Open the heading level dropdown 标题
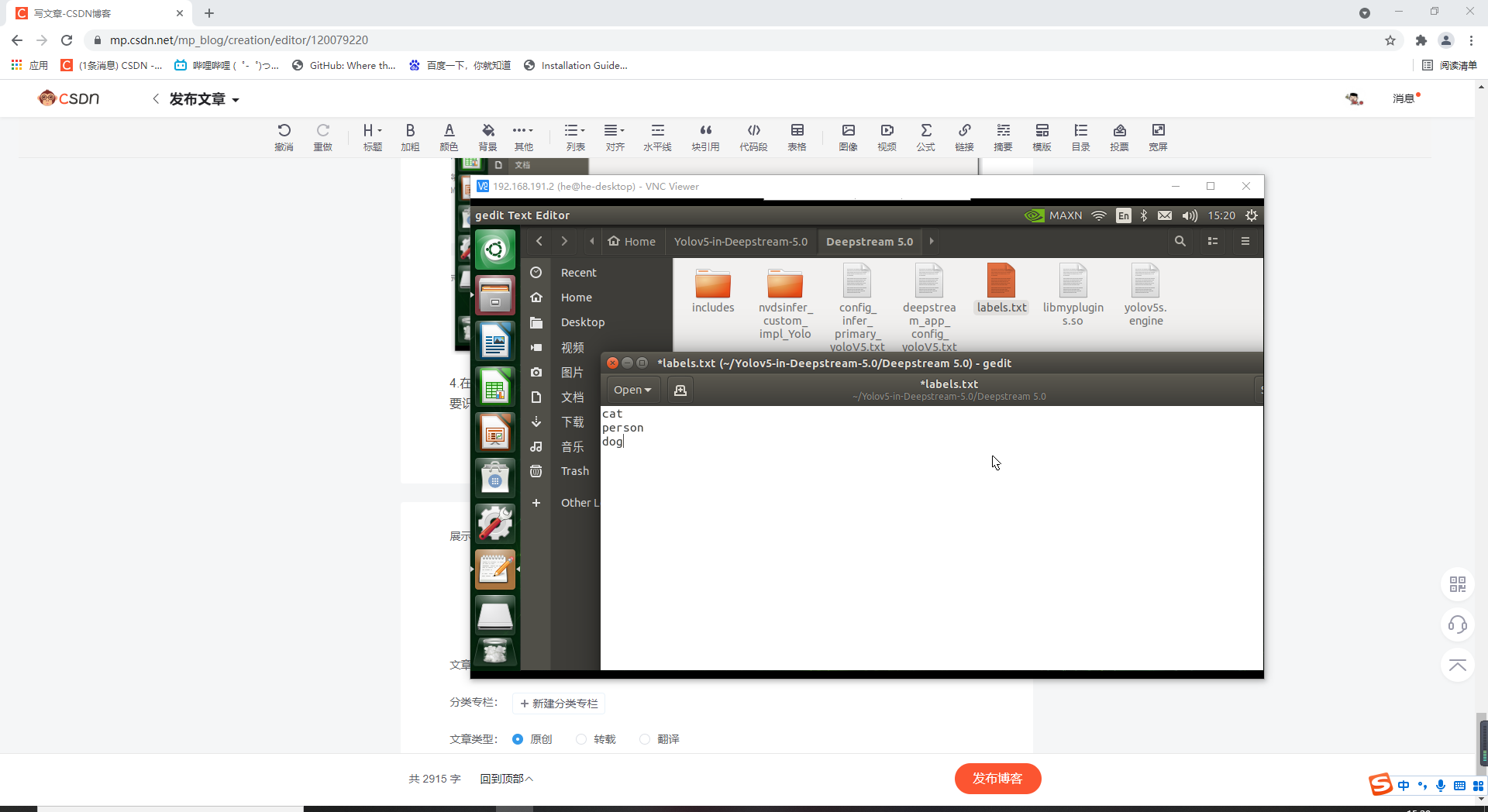The image size is (1488, 812). tap(372, 136)
